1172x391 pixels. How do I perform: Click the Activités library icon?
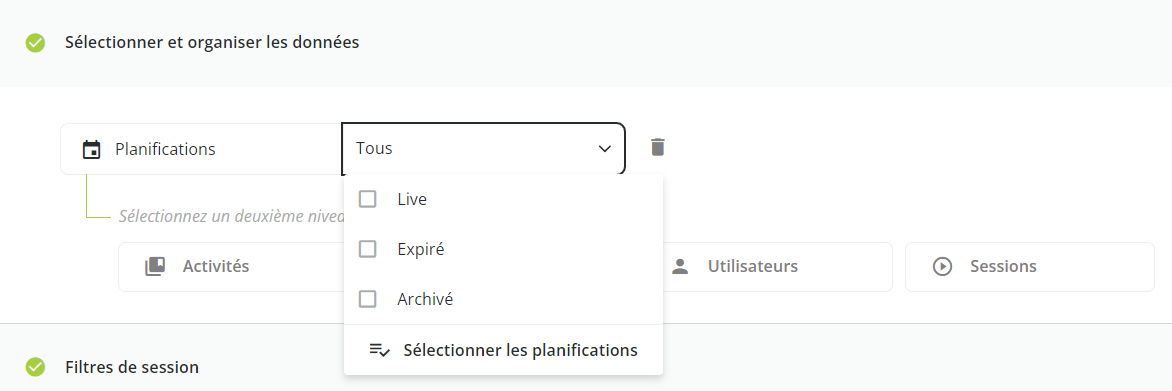155,266
